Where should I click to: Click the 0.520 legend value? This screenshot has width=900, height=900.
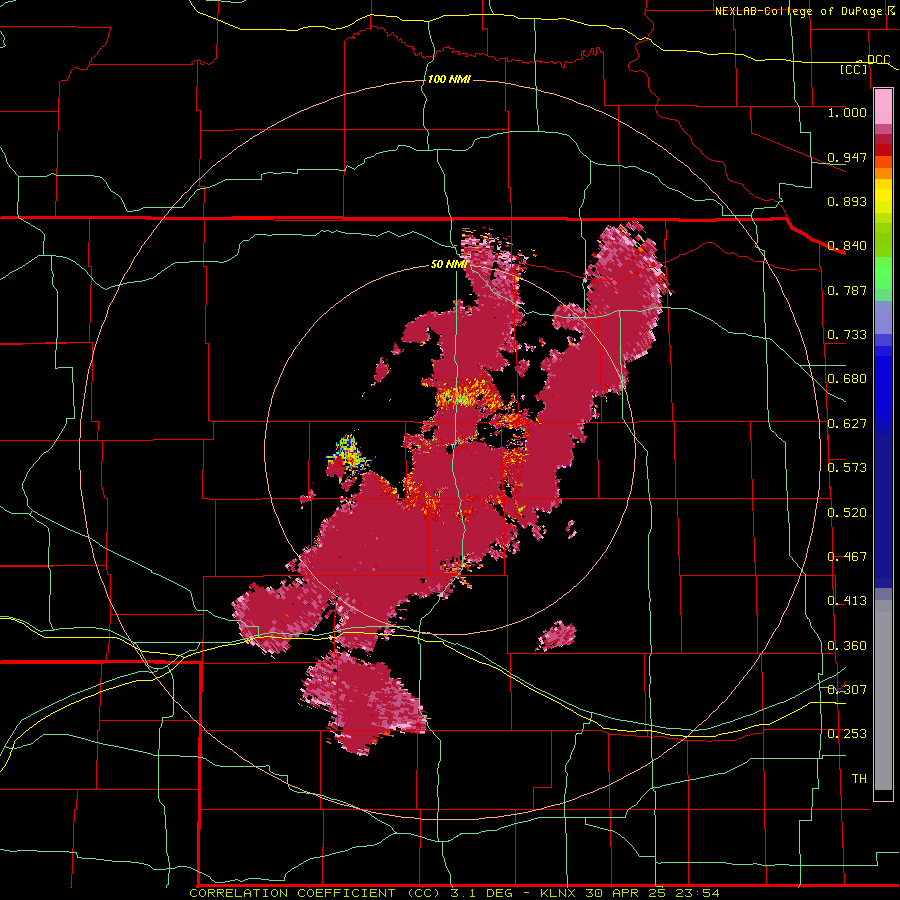[847, 513]
